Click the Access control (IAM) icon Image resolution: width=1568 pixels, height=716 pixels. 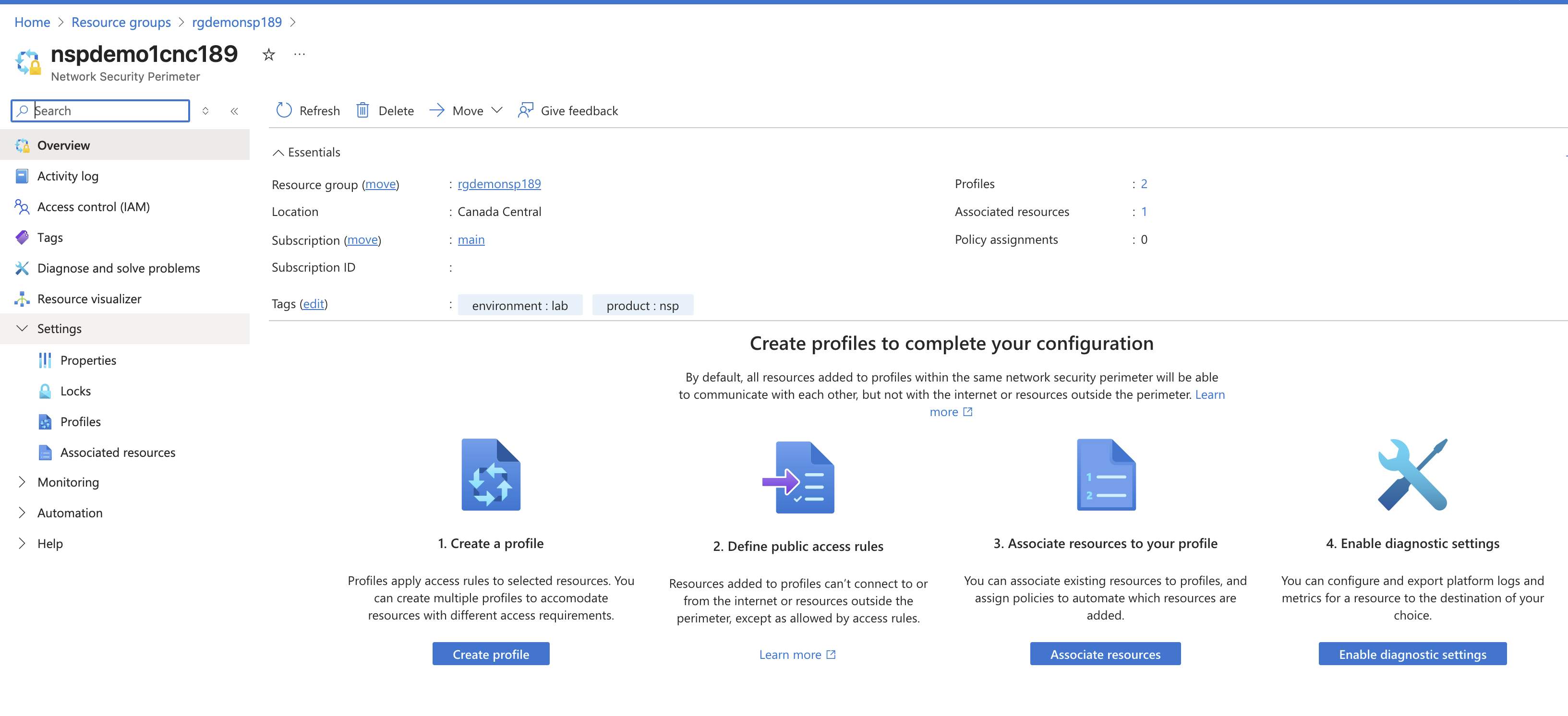[x=22, y=207]
